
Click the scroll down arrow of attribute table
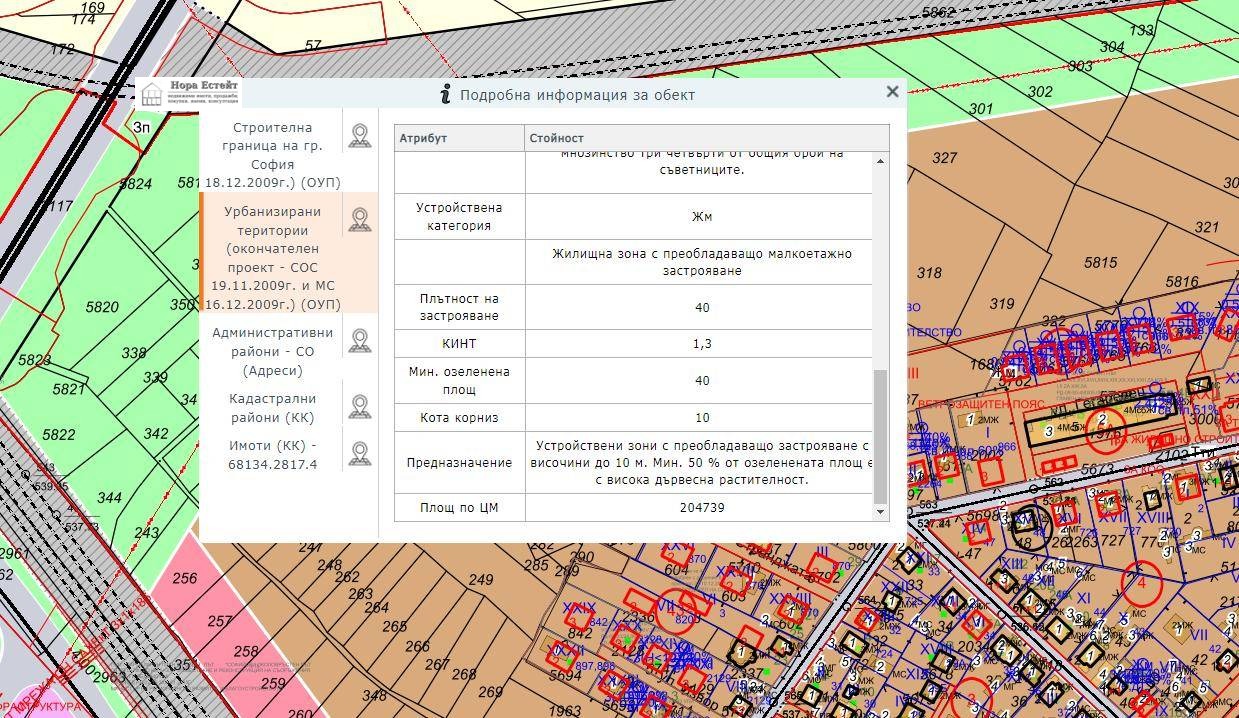(881, 512)
